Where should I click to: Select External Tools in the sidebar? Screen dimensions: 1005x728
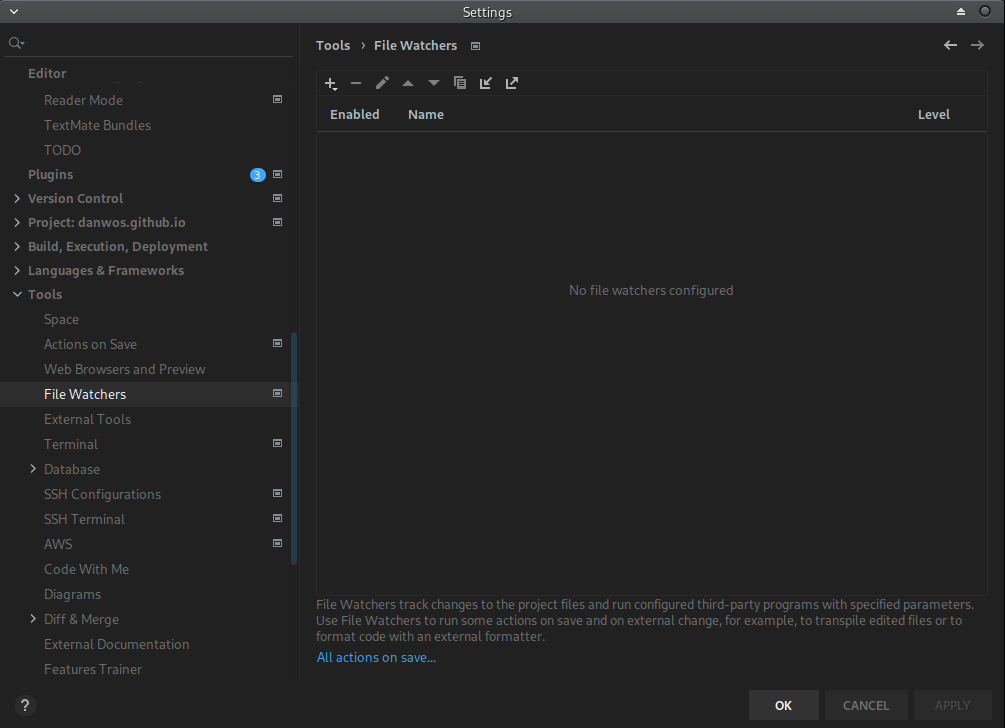87,419
